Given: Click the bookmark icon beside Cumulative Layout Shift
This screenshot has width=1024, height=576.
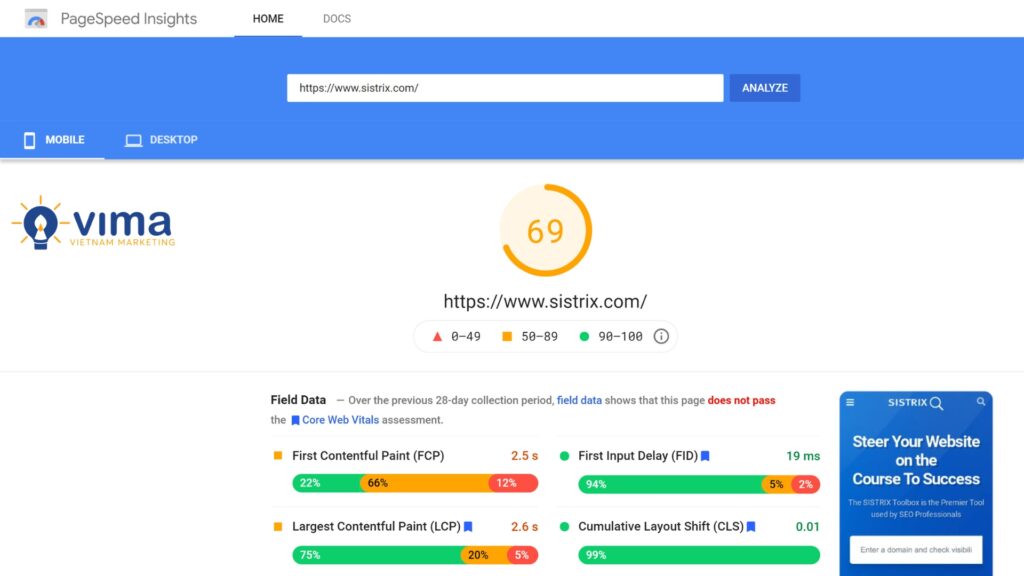Looking at the screenshot, I should [751, 527].
